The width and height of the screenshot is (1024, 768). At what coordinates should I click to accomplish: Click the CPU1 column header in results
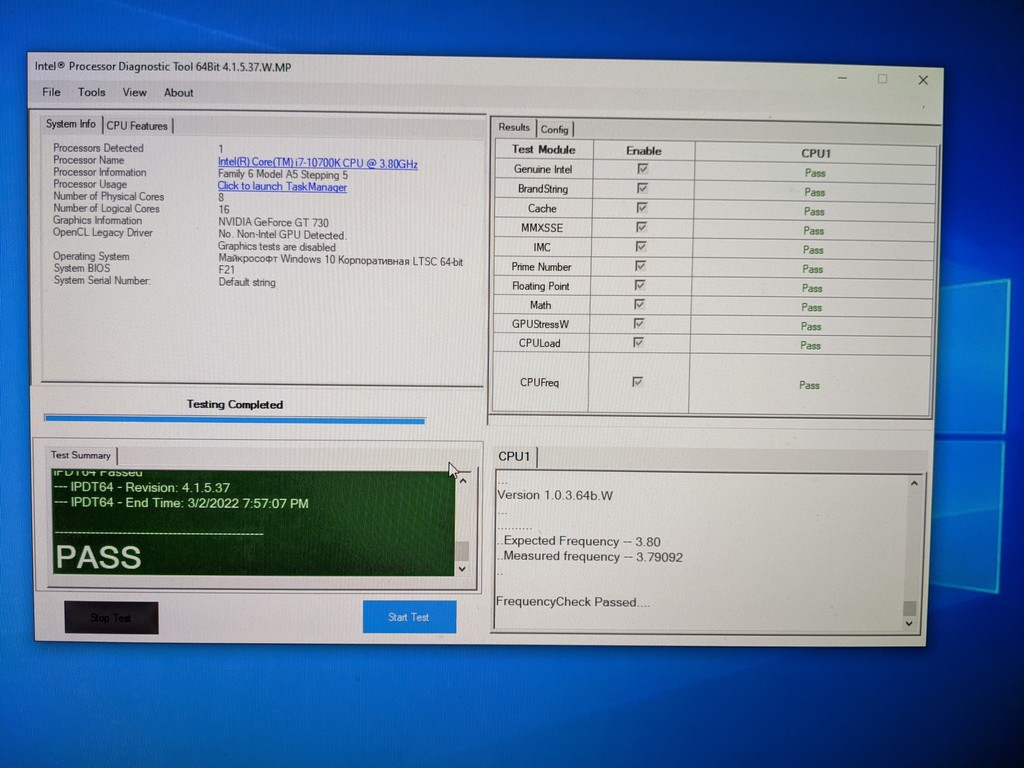[x=816, y=153]
